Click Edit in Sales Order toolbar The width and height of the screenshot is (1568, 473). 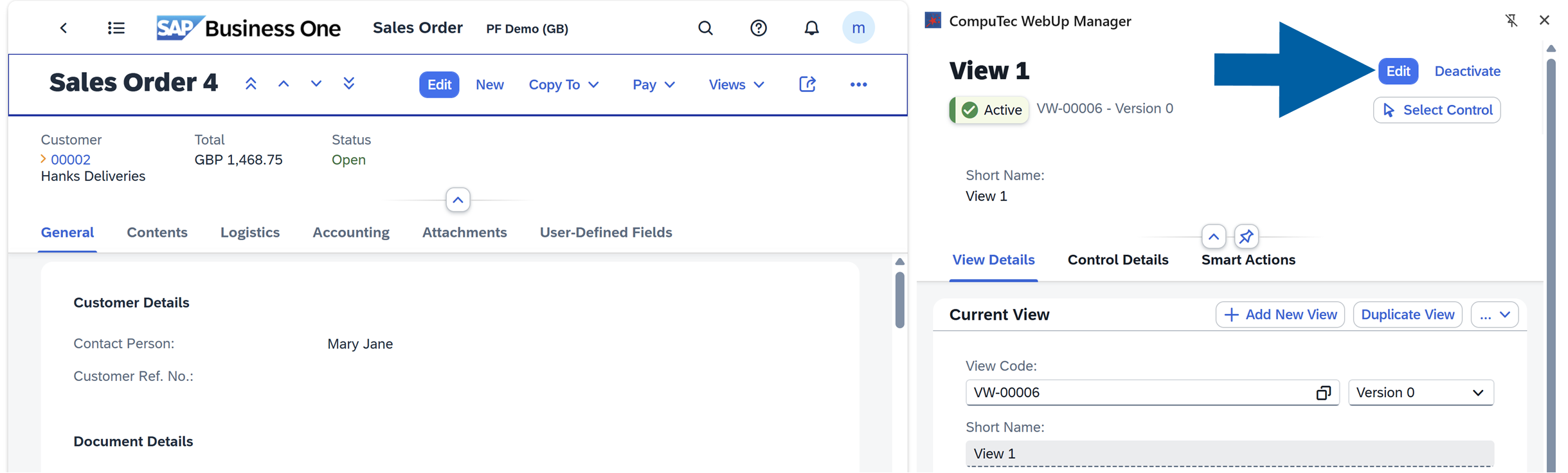click(439, 84)
